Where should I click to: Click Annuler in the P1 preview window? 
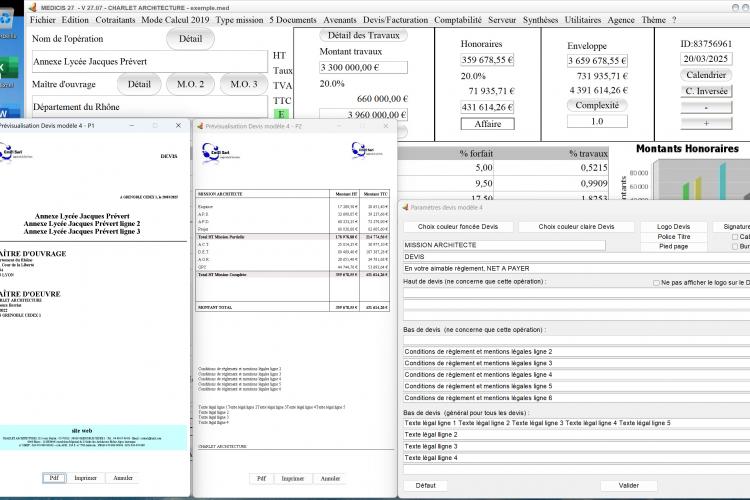point(123,478)
